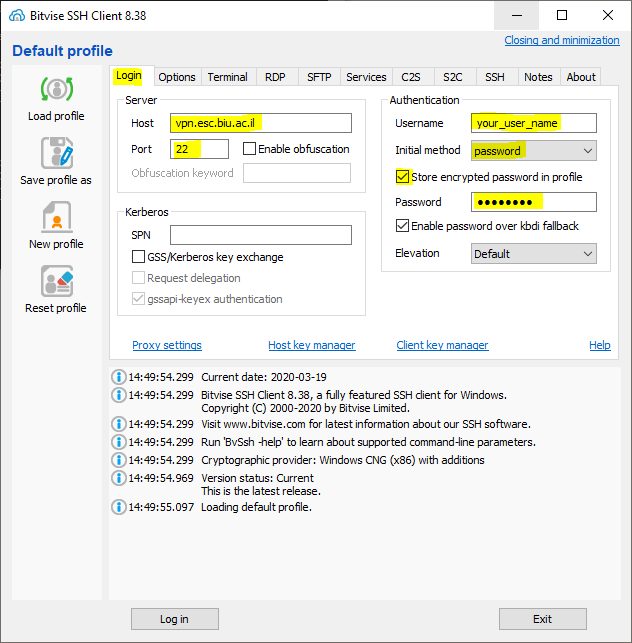Open Closing and minimization link
This screenshot has width=632, height=643.
[x=562, y=40]
